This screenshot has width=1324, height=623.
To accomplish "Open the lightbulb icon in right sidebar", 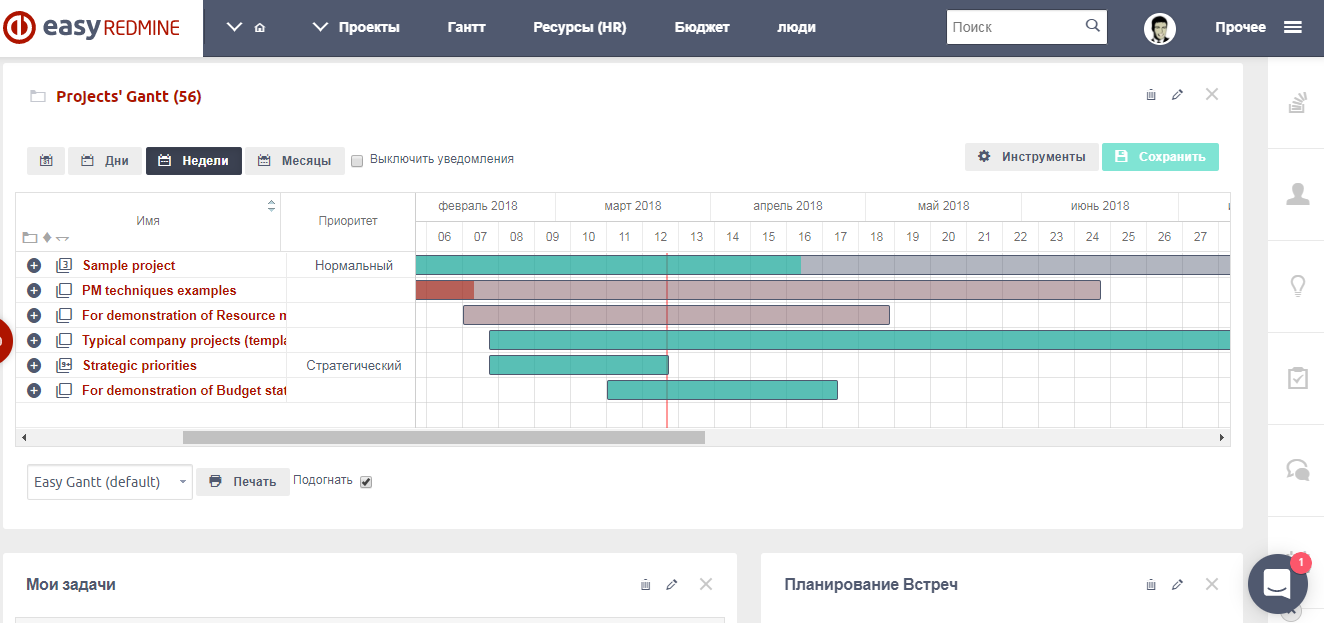I will coord(1297,286).
